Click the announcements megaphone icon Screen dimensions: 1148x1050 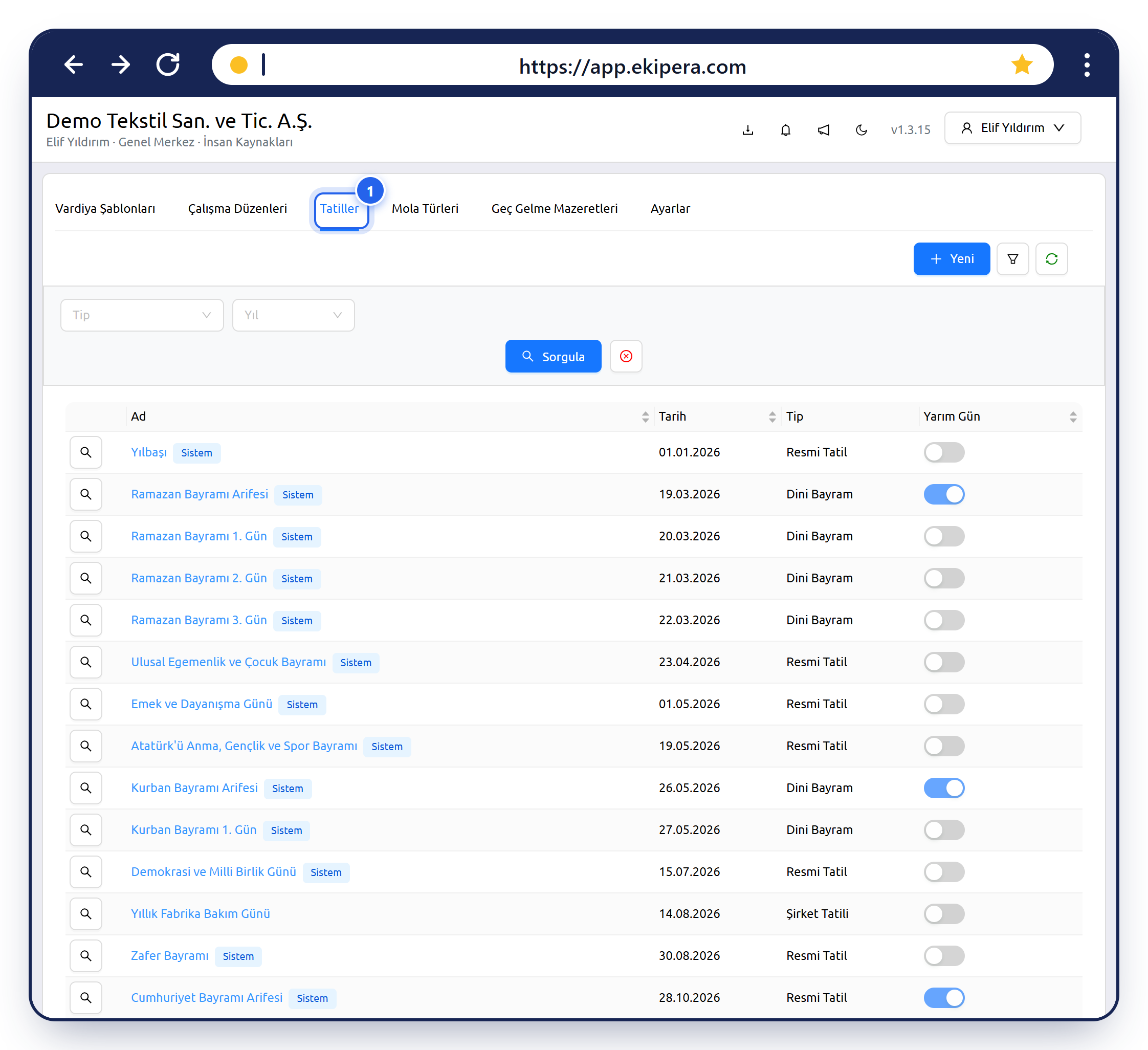point(824,130)
